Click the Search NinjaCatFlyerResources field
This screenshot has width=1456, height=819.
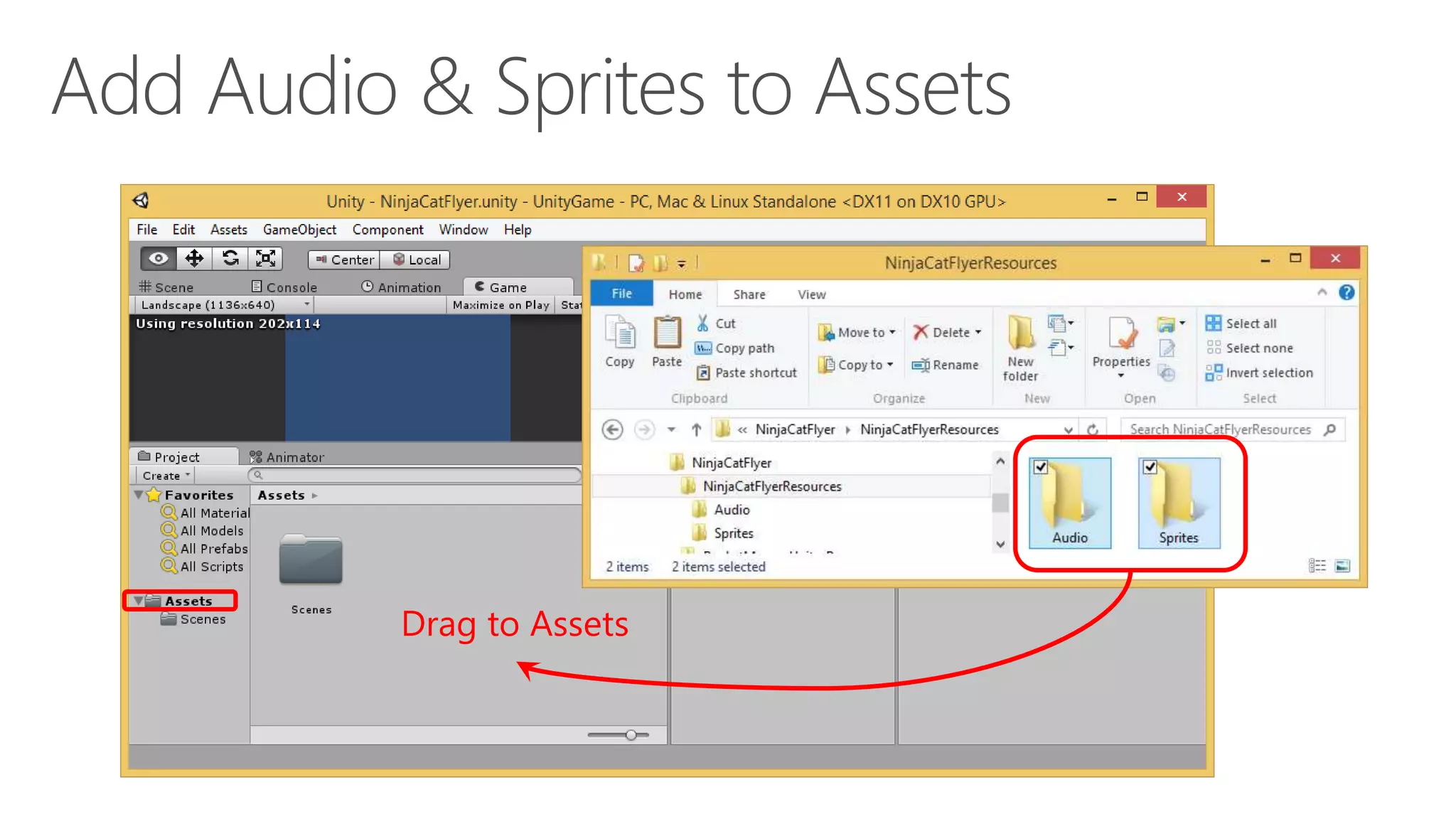click(x=1232, y=429)
